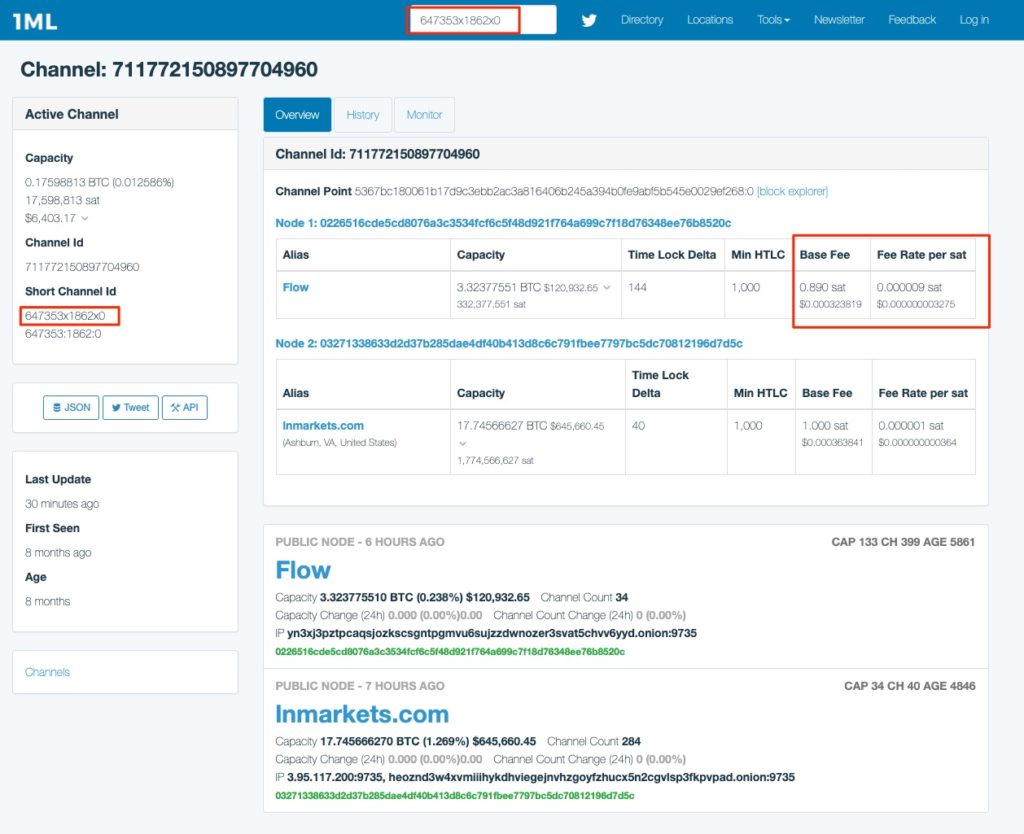Go to the Locations page
Image resolution: width=1024 pixels, height=834 pixels.
pos(710,20)
